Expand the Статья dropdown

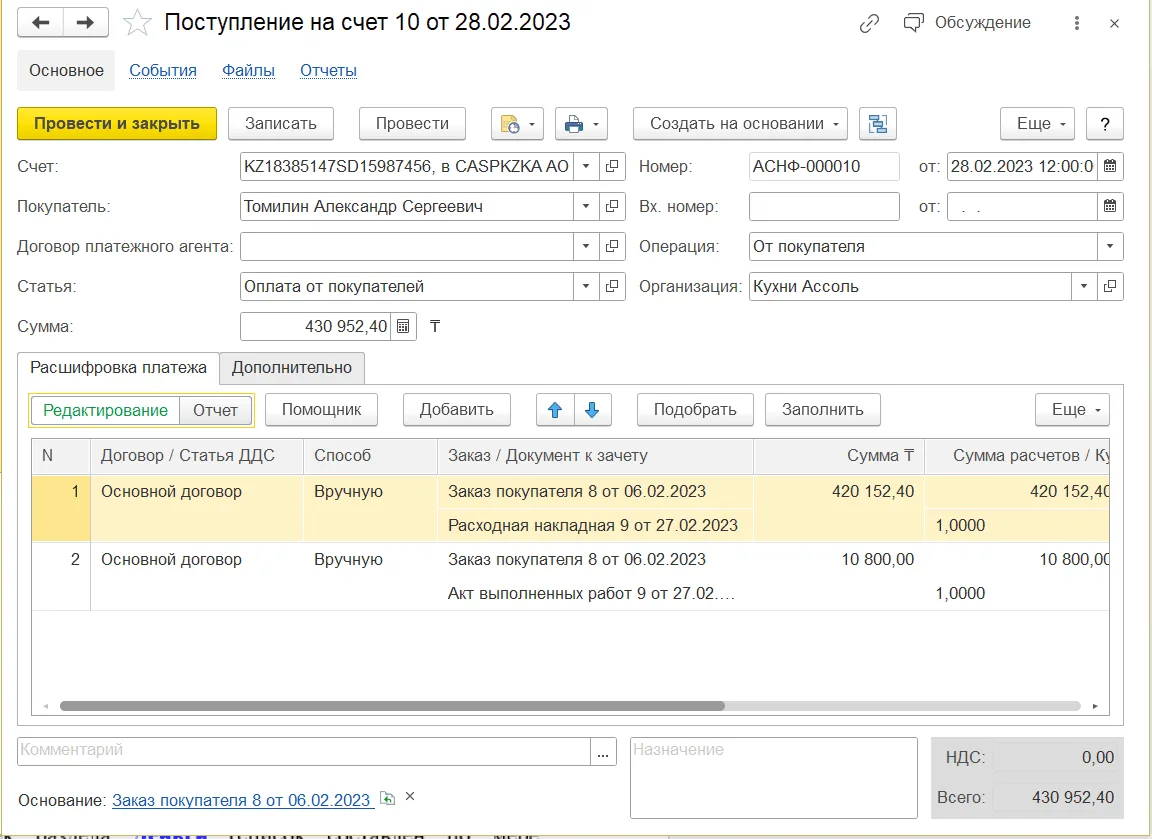point(586,287)
